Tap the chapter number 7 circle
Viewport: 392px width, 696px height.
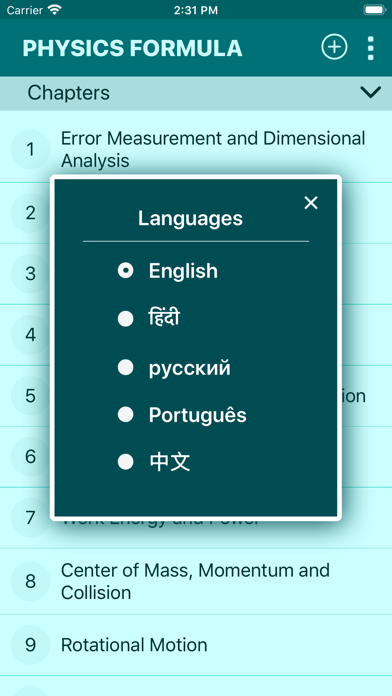30,518
